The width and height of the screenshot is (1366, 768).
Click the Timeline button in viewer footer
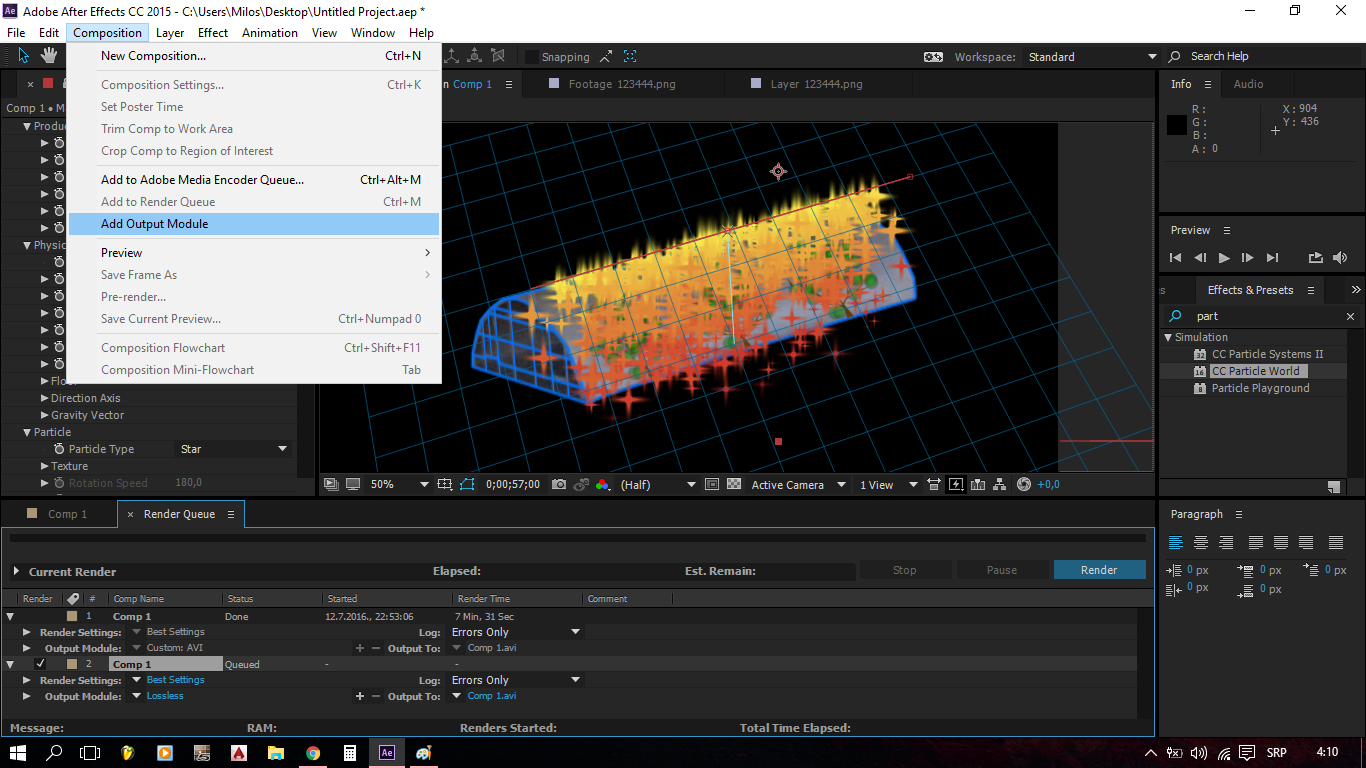coord(978,484)
